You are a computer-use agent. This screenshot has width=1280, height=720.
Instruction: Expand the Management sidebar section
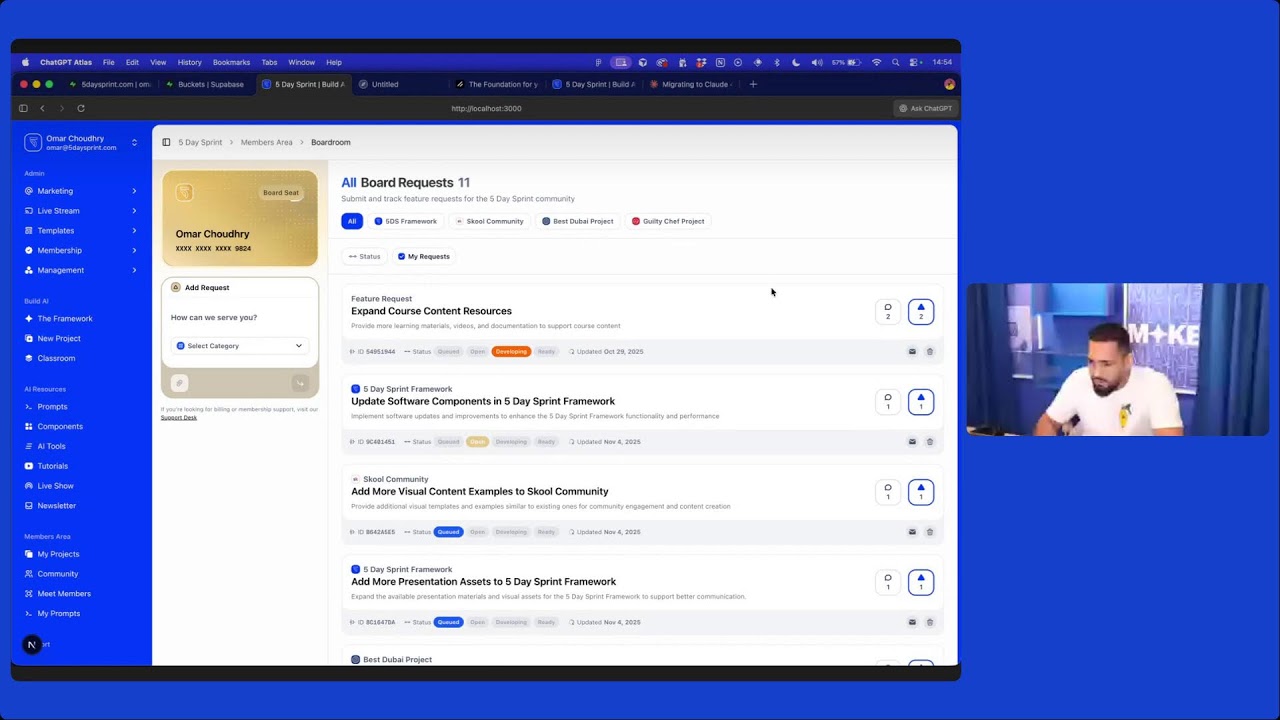point(81,270)
